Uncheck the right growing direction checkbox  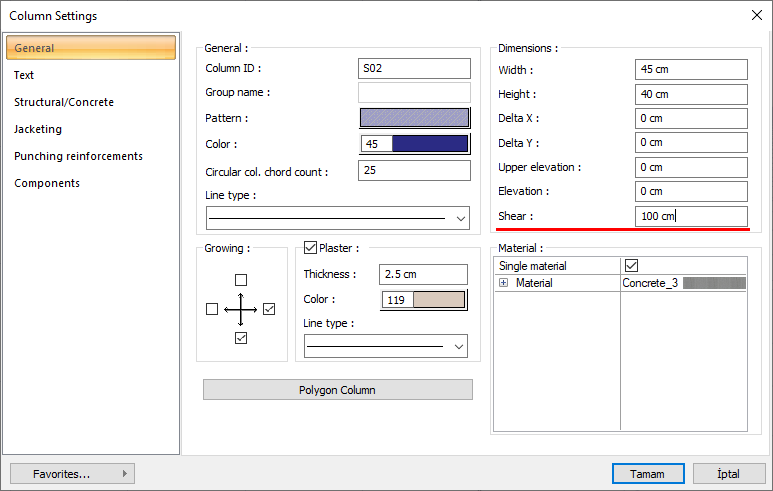[269, 310]
